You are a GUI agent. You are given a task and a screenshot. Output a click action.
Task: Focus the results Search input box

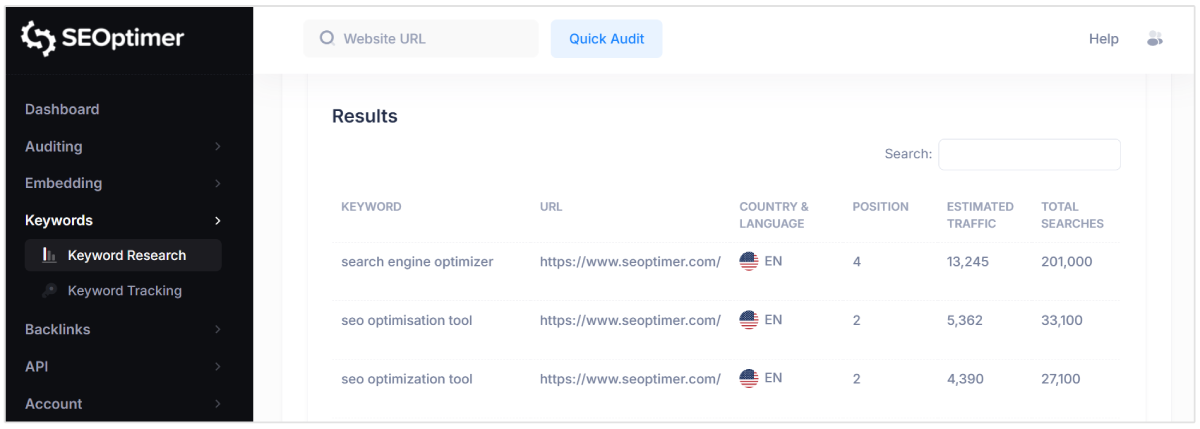pyautogui.click(x=1028, y=154)
